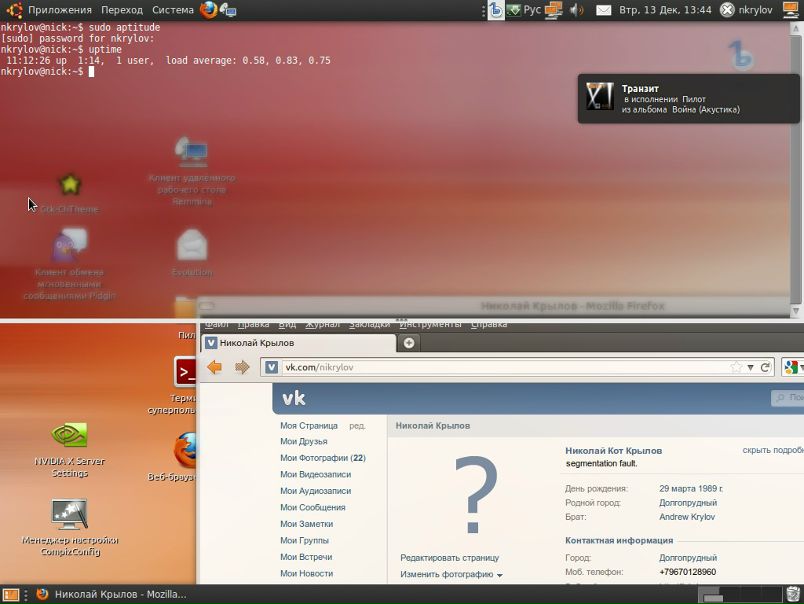This screenshot has width=804, height=604.
Task: Reload the page in Firefox
Action: point(766,367)
